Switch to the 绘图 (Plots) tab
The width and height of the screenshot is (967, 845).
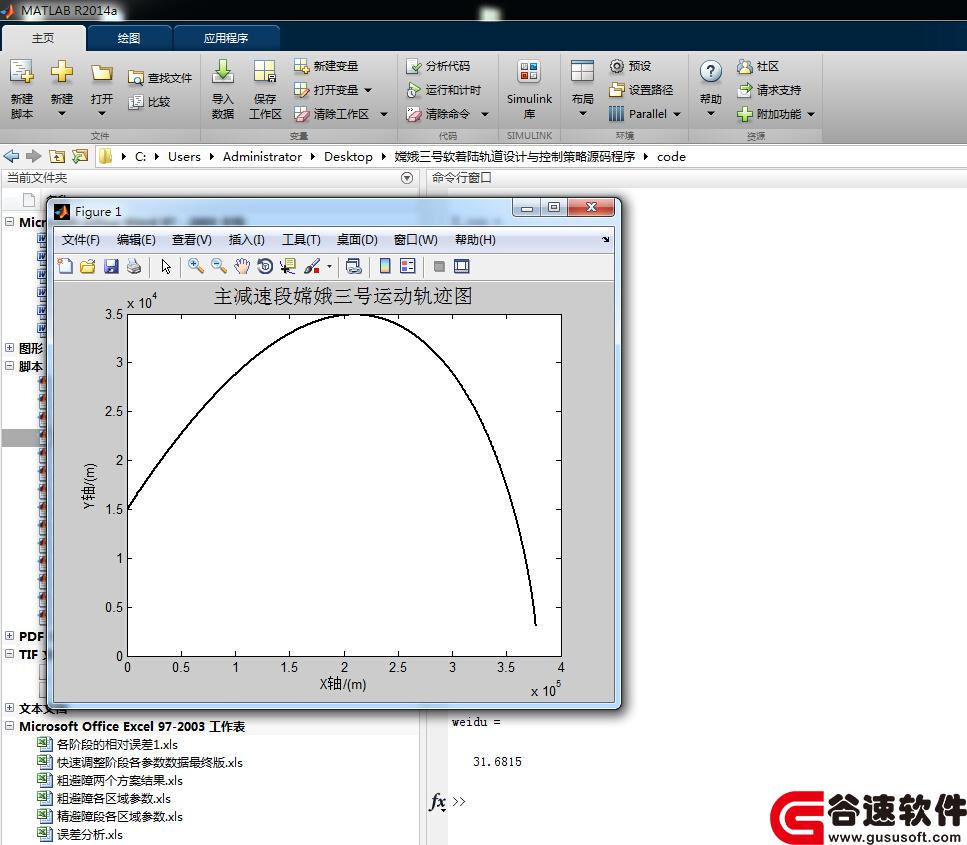[x=129, y=38]
